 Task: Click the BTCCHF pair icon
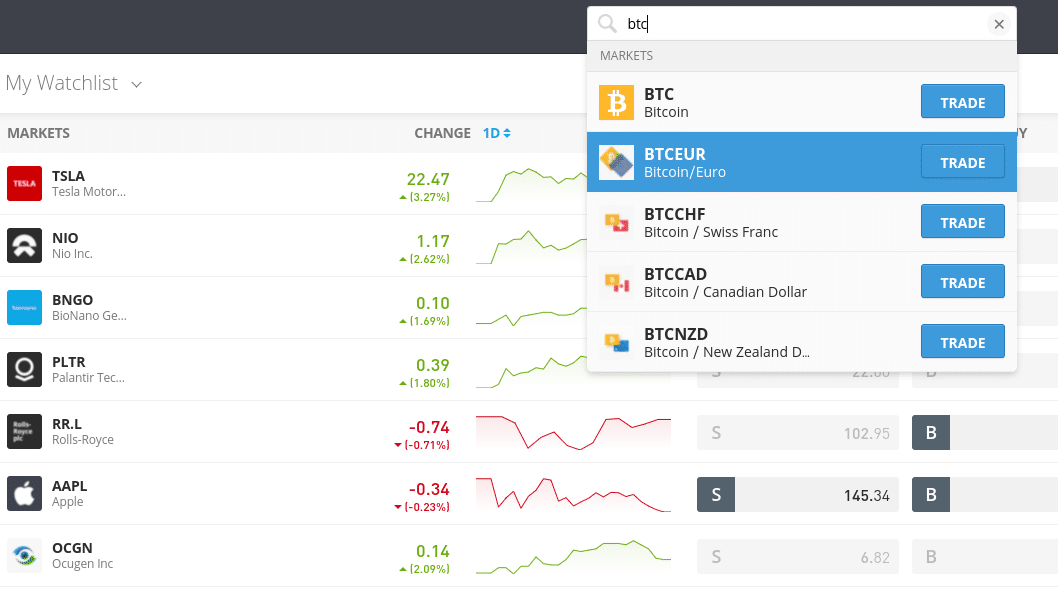(x=616, y=223)
